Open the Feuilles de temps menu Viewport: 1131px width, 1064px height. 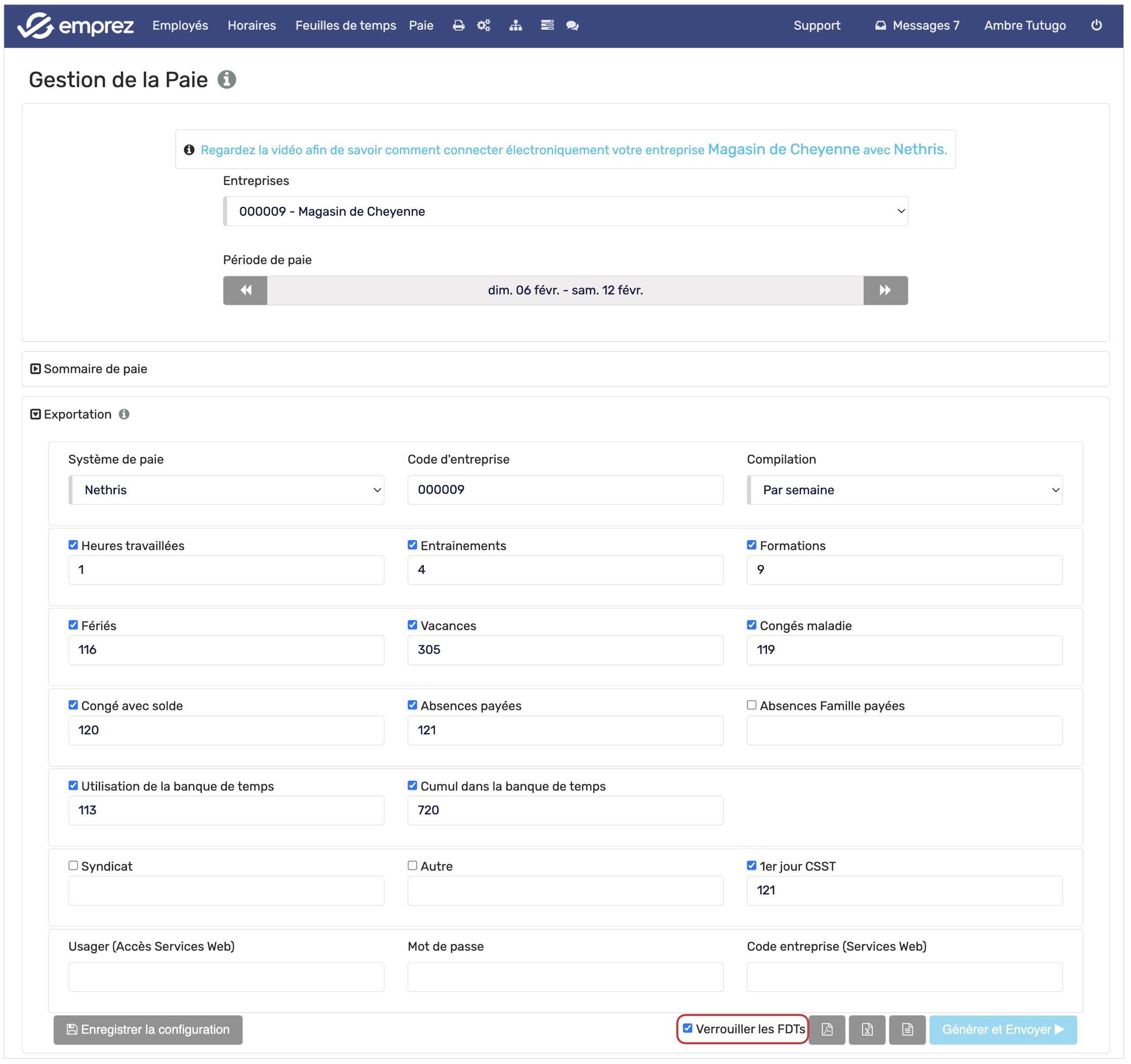coord(345,26)
